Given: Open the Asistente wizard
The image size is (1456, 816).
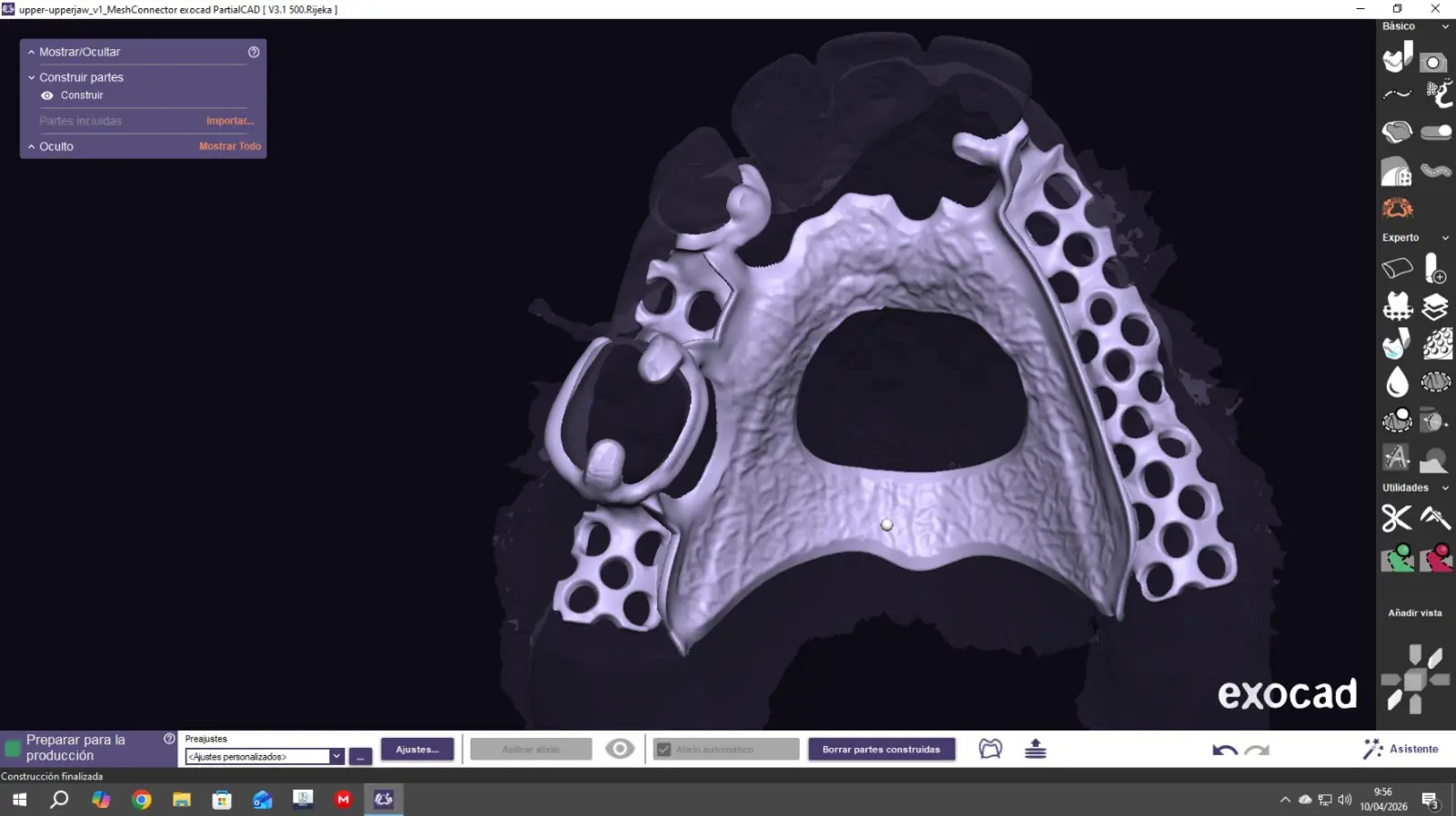Looking at the screenshot, I should tap(1401, 749).
